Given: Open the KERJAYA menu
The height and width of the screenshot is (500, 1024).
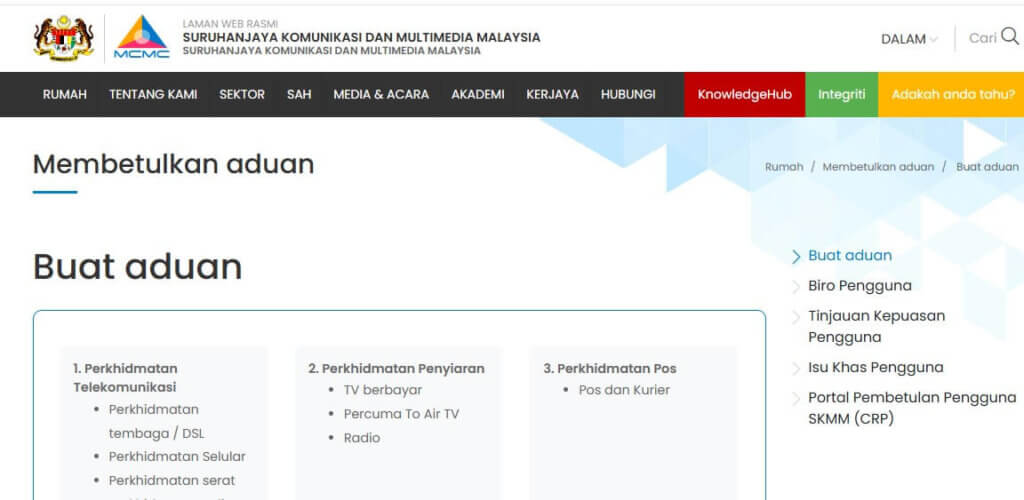Looking at the screenshot, I should tap(552, 95).
